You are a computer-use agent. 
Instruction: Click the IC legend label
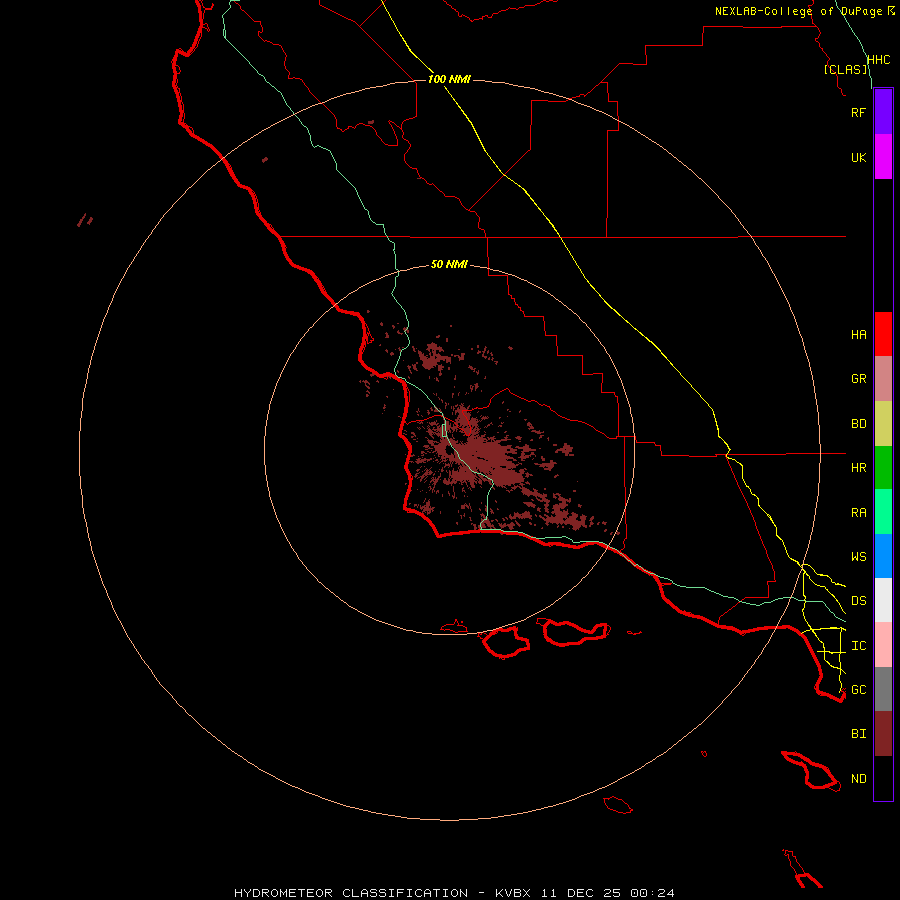coord(858,646)
